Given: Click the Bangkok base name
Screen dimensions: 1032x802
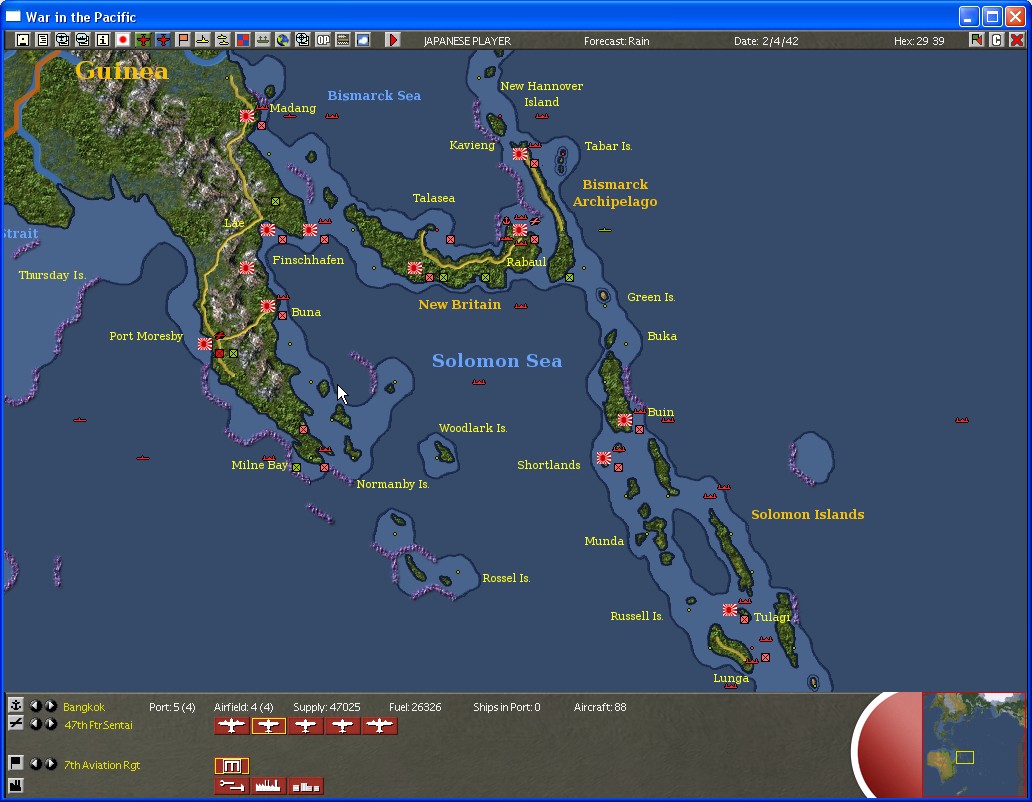Looking at the screenshot, I should [84, 707].
